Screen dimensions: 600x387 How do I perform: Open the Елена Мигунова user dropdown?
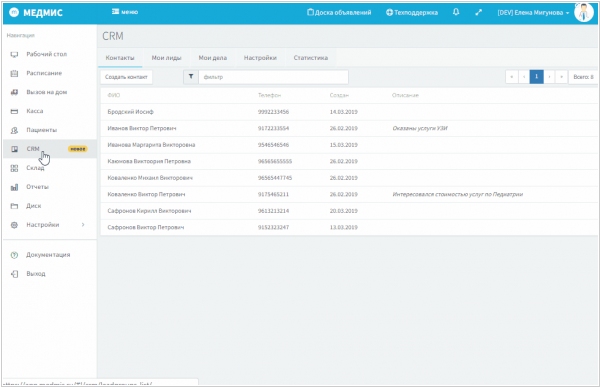point(533,13)
